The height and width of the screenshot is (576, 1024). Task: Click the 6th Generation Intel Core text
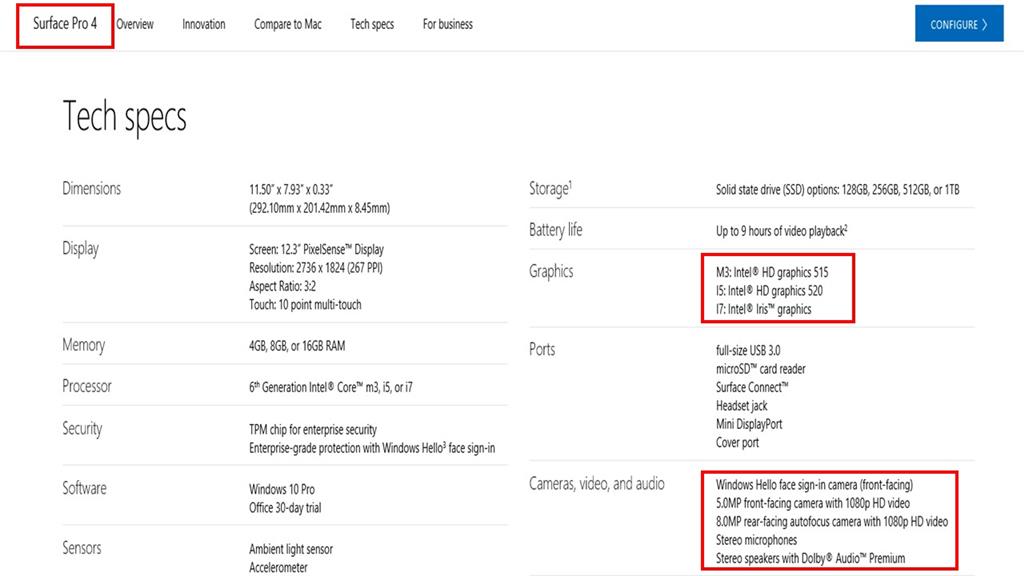(x=330, y=387)
